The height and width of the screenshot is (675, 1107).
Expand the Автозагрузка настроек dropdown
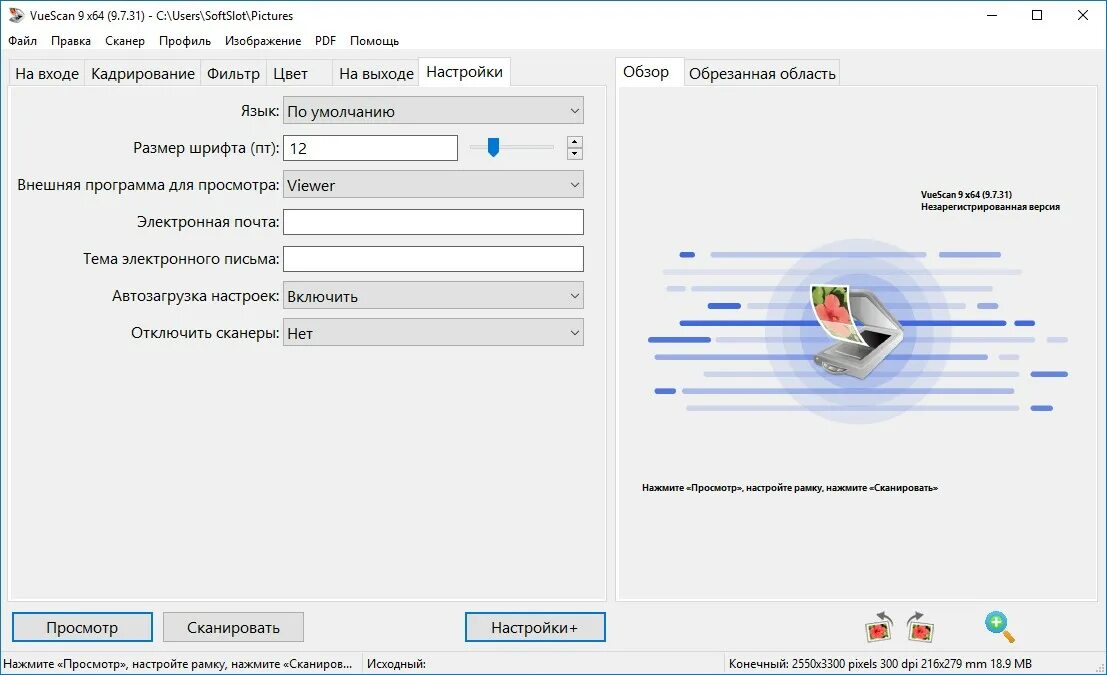tap(433, 296)
